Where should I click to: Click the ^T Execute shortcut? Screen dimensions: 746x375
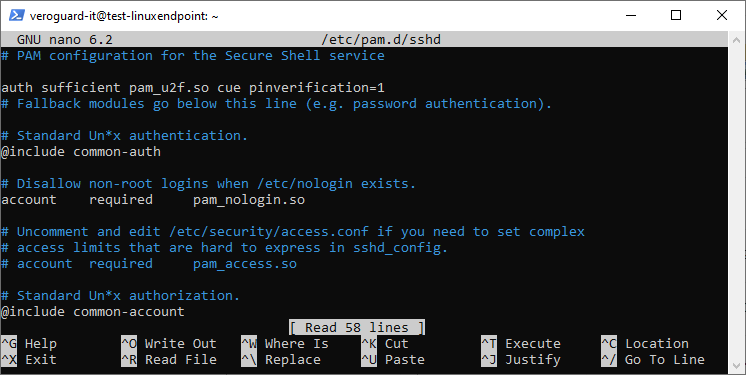pyautogui.click(x=521, y=344)
